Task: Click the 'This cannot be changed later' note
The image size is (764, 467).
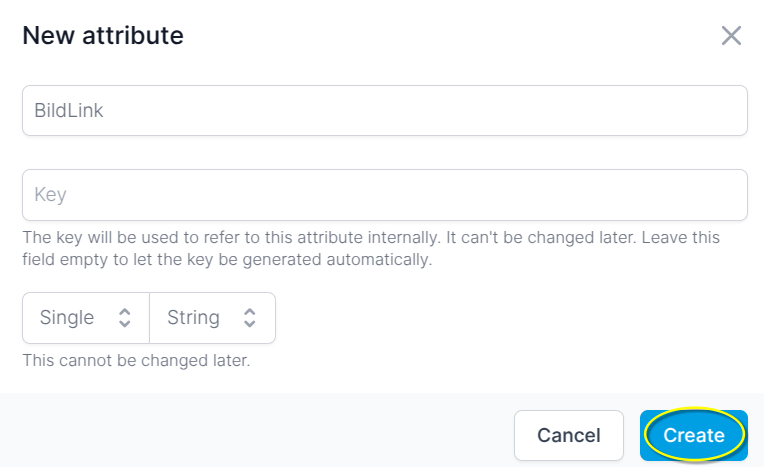Action: (x=136, y=360)
